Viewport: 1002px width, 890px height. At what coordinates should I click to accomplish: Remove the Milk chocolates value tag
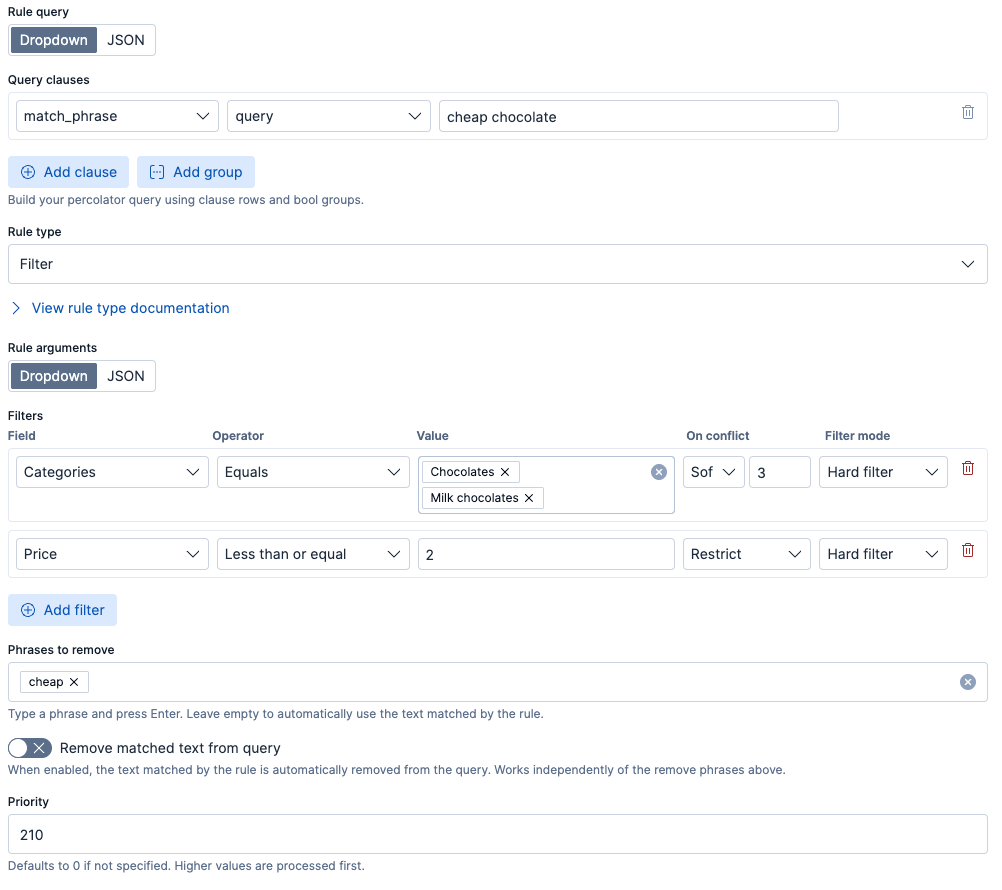coord(528,498)
